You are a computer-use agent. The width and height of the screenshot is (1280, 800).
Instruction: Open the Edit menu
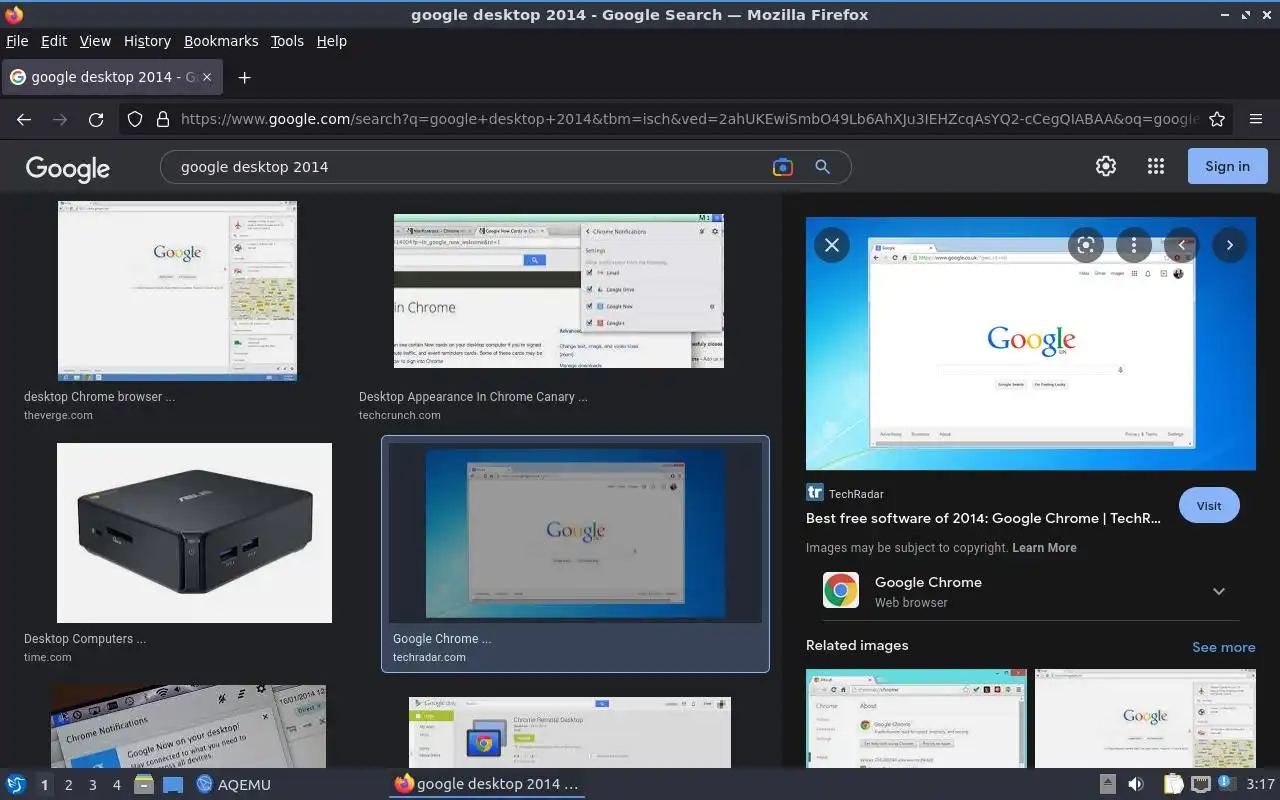pyautogui.click(x=54, y=41)
